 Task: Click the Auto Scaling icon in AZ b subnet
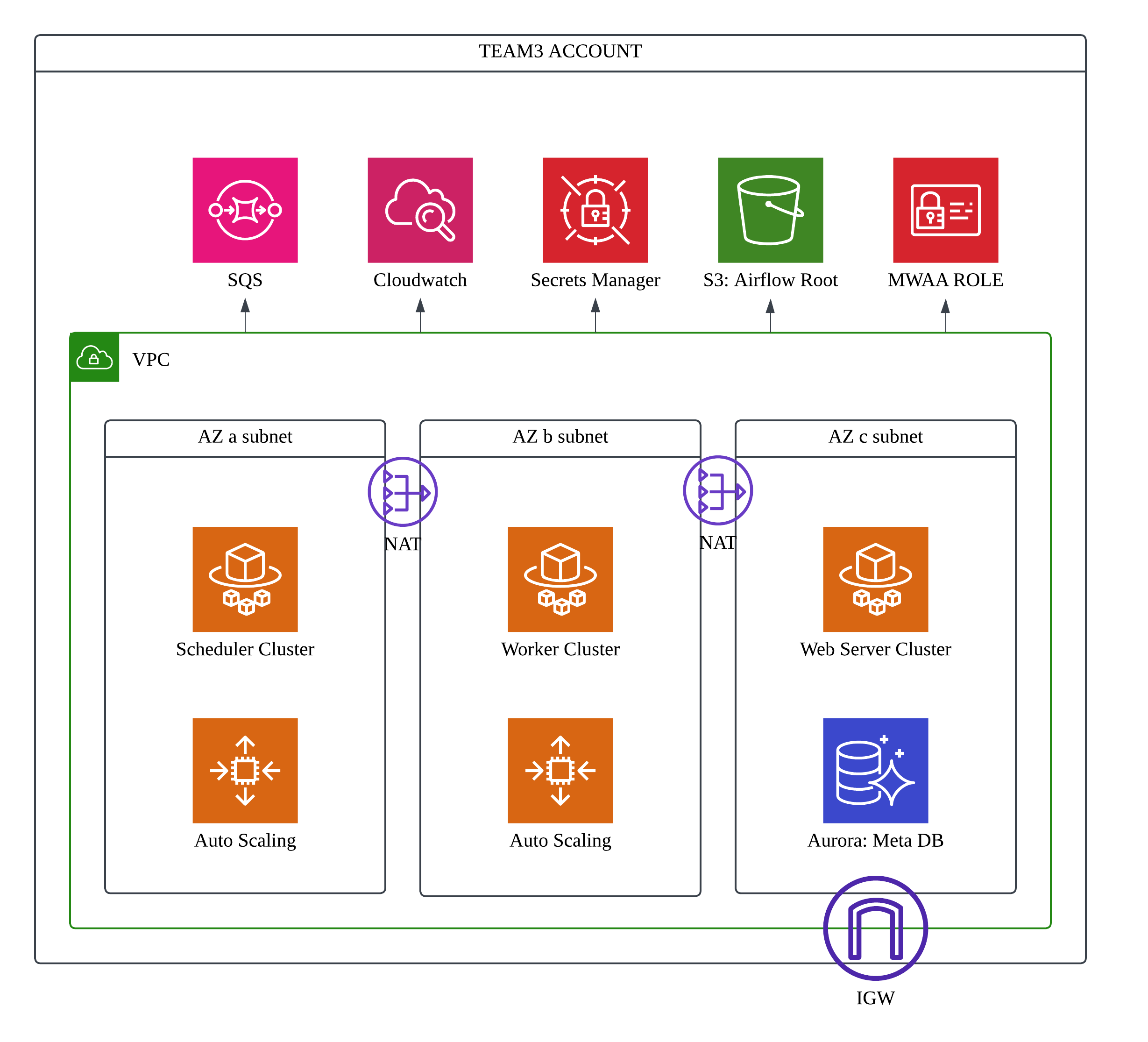560,770
